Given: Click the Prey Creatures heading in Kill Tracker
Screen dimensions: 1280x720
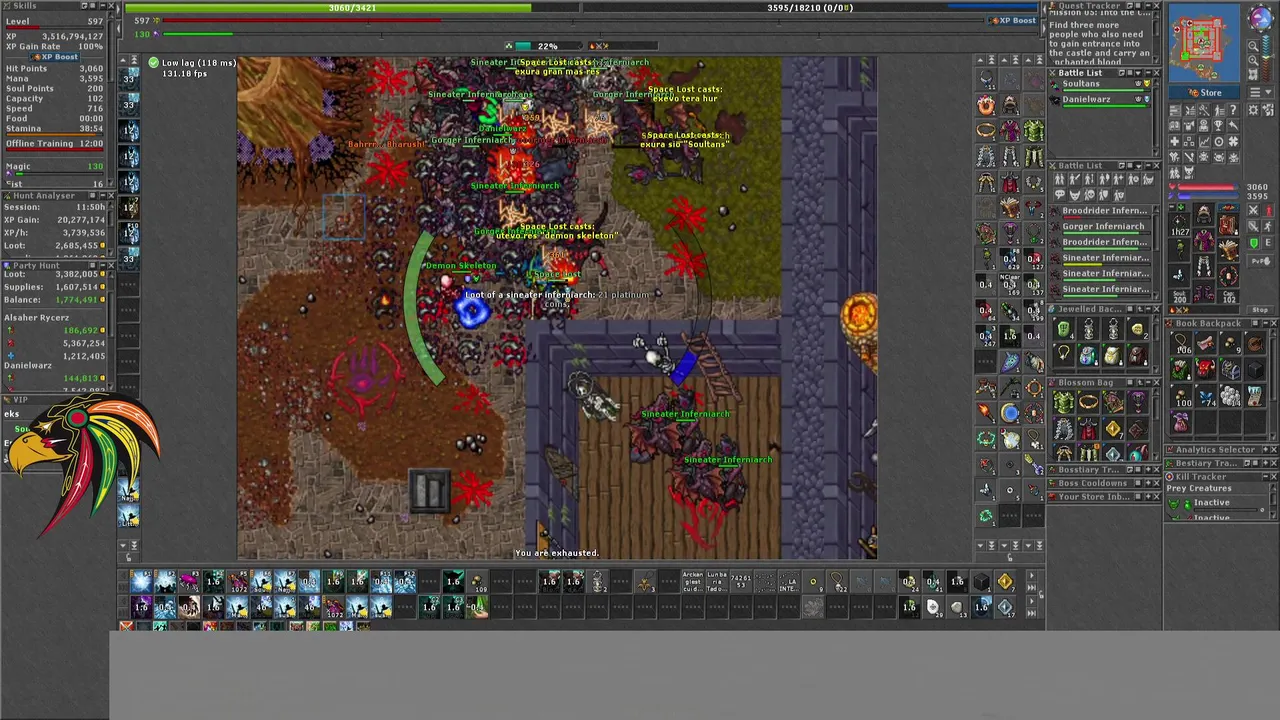Looking at the screenshot, I should tap(1199, 488).
